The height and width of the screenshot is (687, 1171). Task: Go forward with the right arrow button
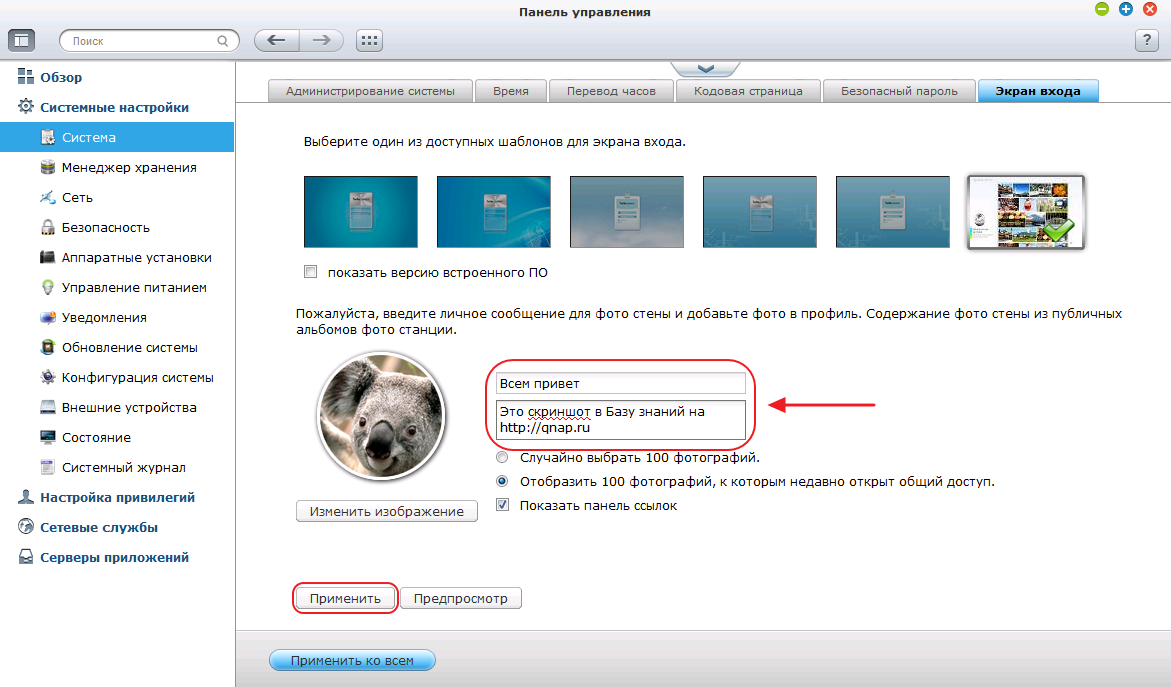(x=322, y=40)
